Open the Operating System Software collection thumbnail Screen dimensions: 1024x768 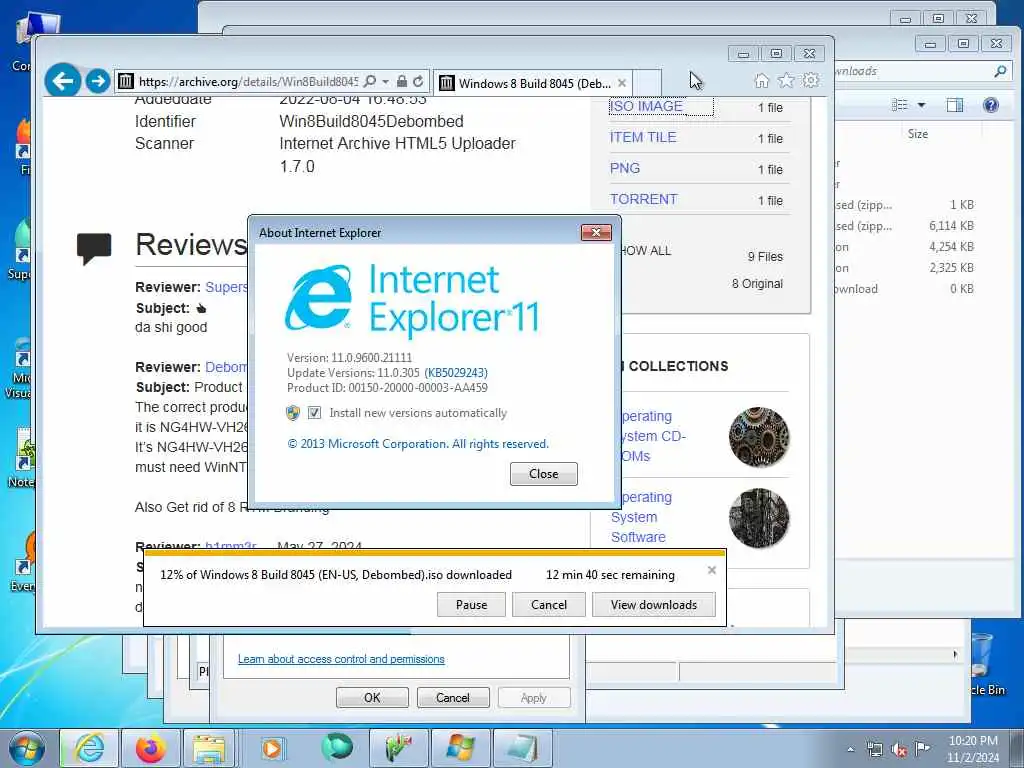759,518
